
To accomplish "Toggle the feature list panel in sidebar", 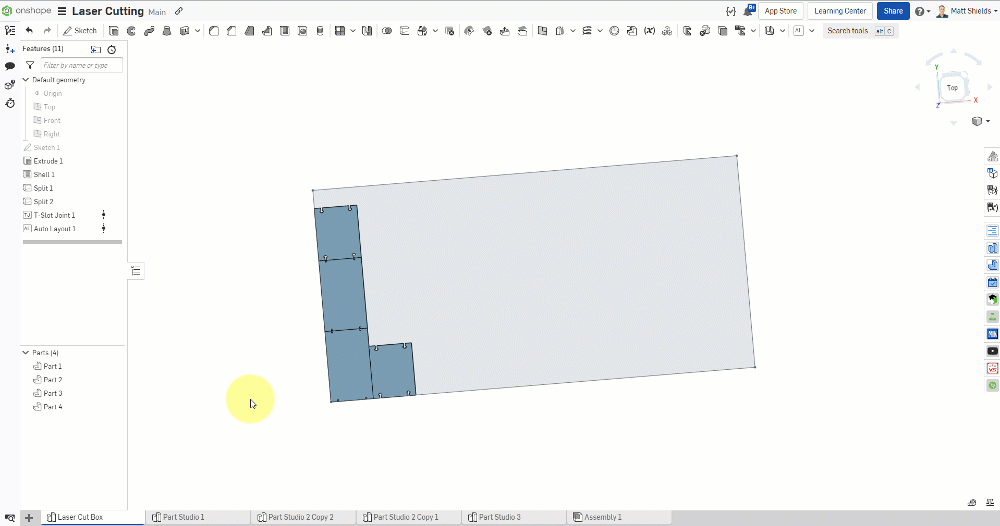I will tap(10, 31).
